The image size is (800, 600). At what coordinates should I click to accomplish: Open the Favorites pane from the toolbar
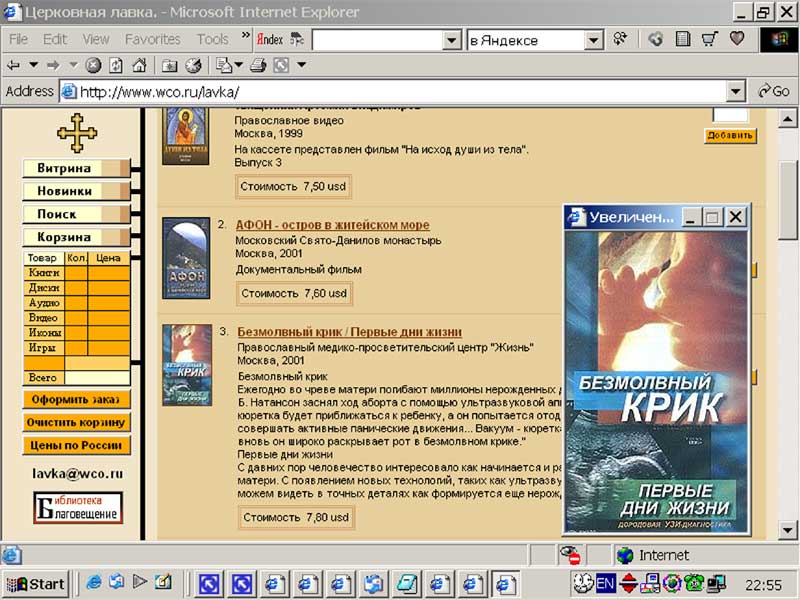click(169, 65)
